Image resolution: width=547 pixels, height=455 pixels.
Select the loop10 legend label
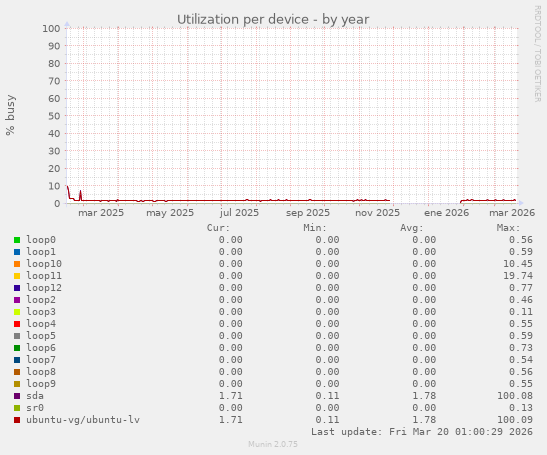tap(44, 263)
